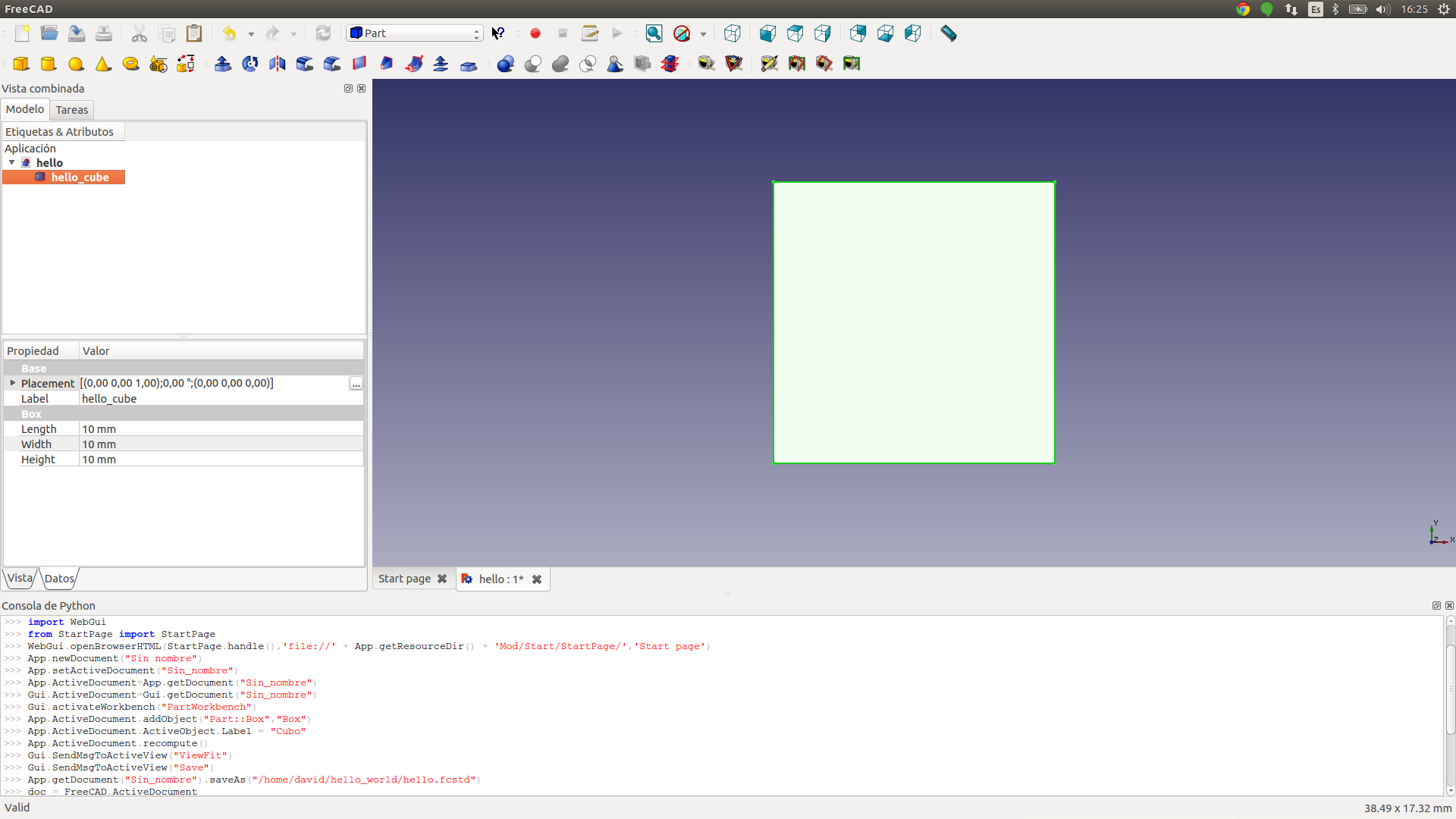
Task: Set the view to Bottom
Action: [886, 33]
